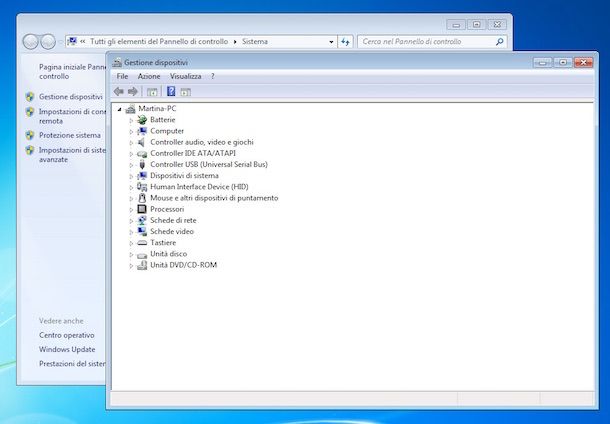Open the address bar dropdown in Control Panel

[331, 42]
